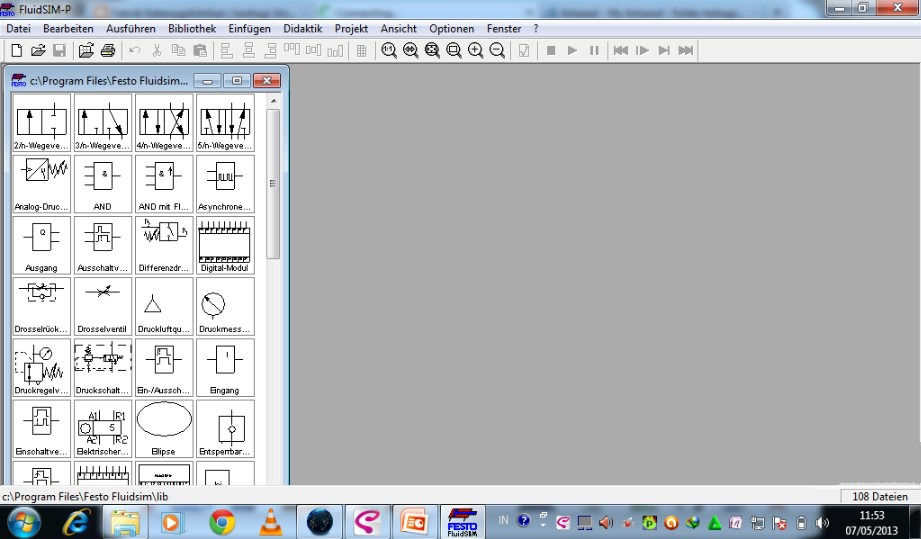Click the Print icon in toolbar
921x539 pixels.
coord(107,50)
